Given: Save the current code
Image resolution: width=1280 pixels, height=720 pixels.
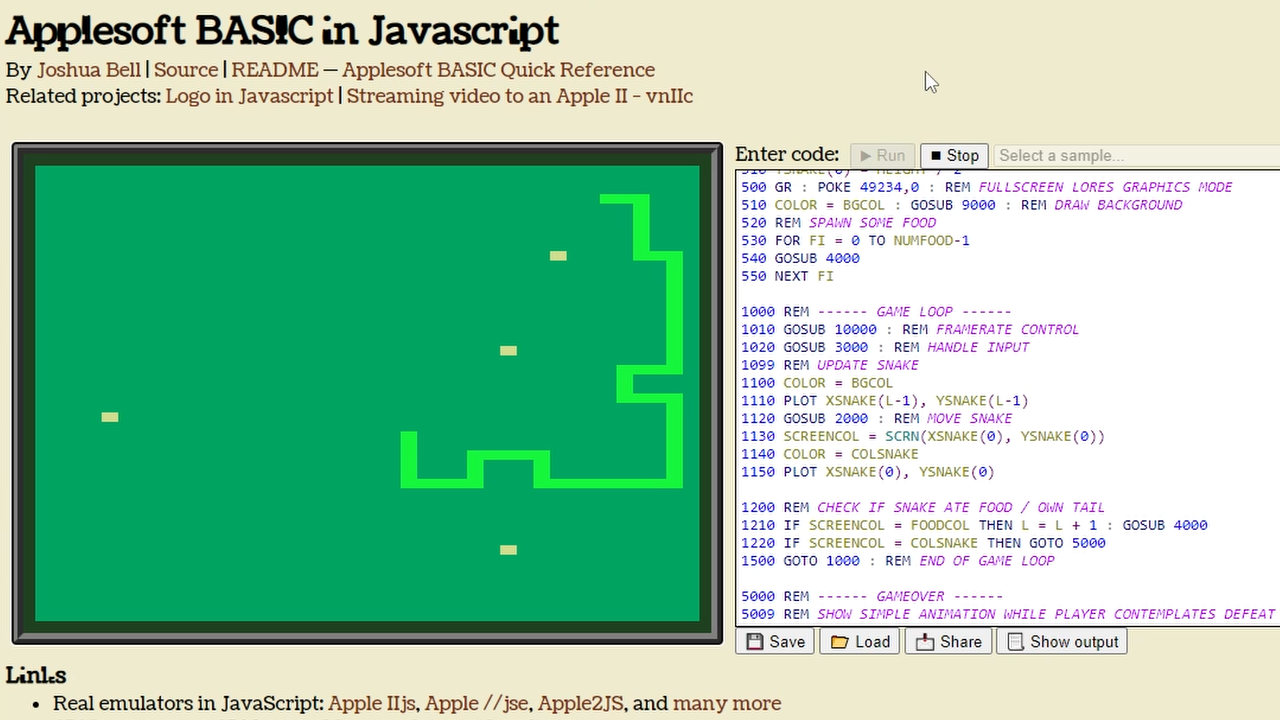Looking at the screenshot, I should [775, 642].
